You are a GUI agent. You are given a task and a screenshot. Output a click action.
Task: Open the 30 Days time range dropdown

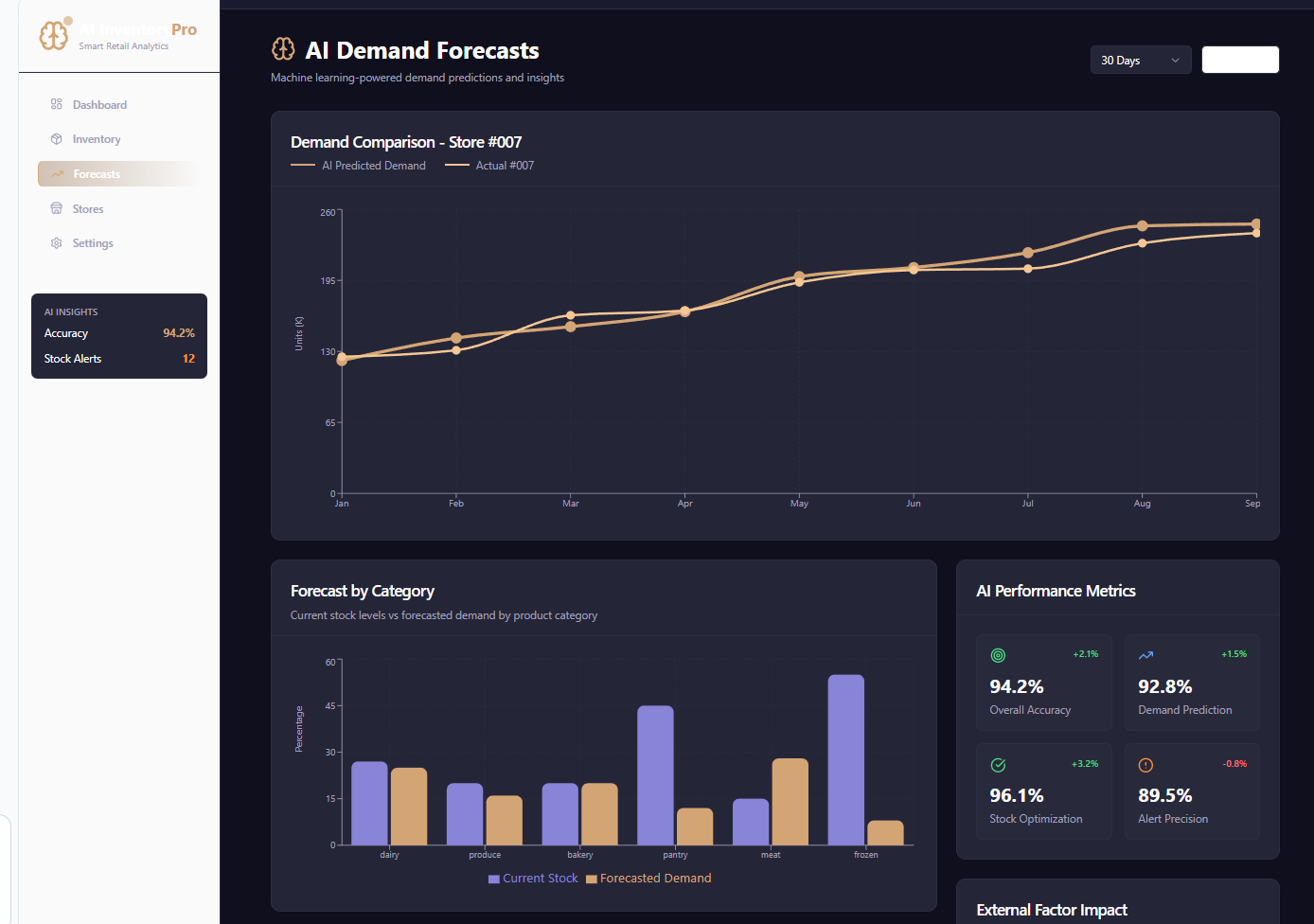(x=1141, y=59)
